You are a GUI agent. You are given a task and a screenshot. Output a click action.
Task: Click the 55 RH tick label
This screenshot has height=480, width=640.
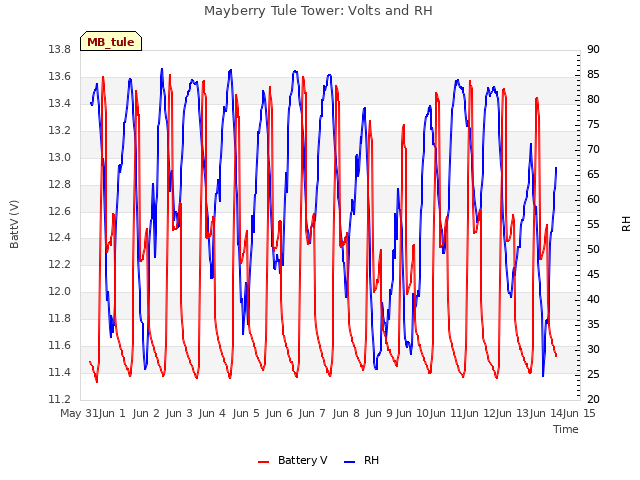593,224
